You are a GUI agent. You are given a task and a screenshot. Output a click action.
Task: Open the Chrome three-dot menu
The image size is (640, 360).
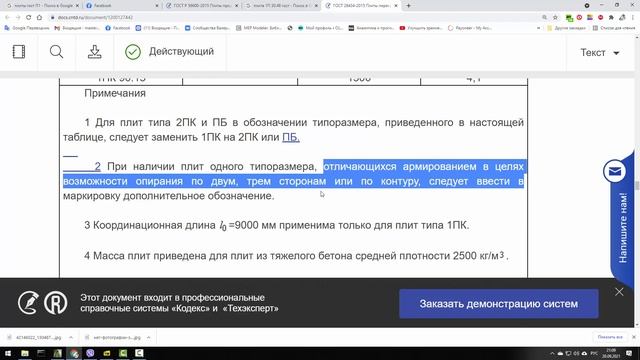coord(633,18)
